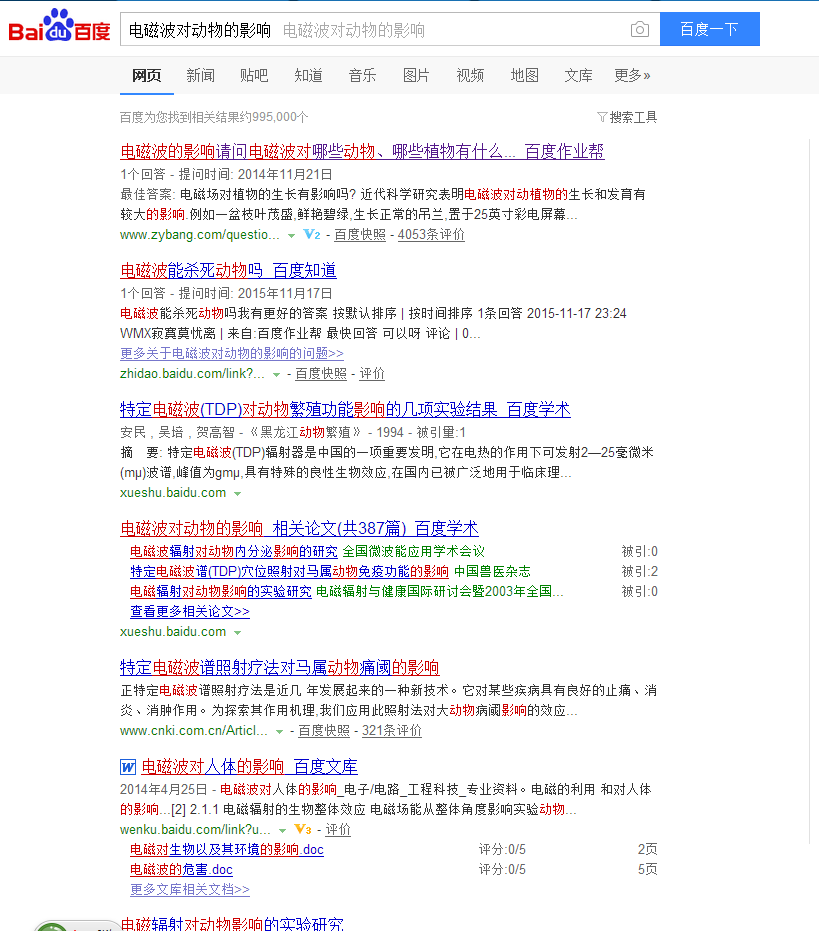819x931 pixels.
Task: Click the 百度一下 search button
Action: coord(710,29)
